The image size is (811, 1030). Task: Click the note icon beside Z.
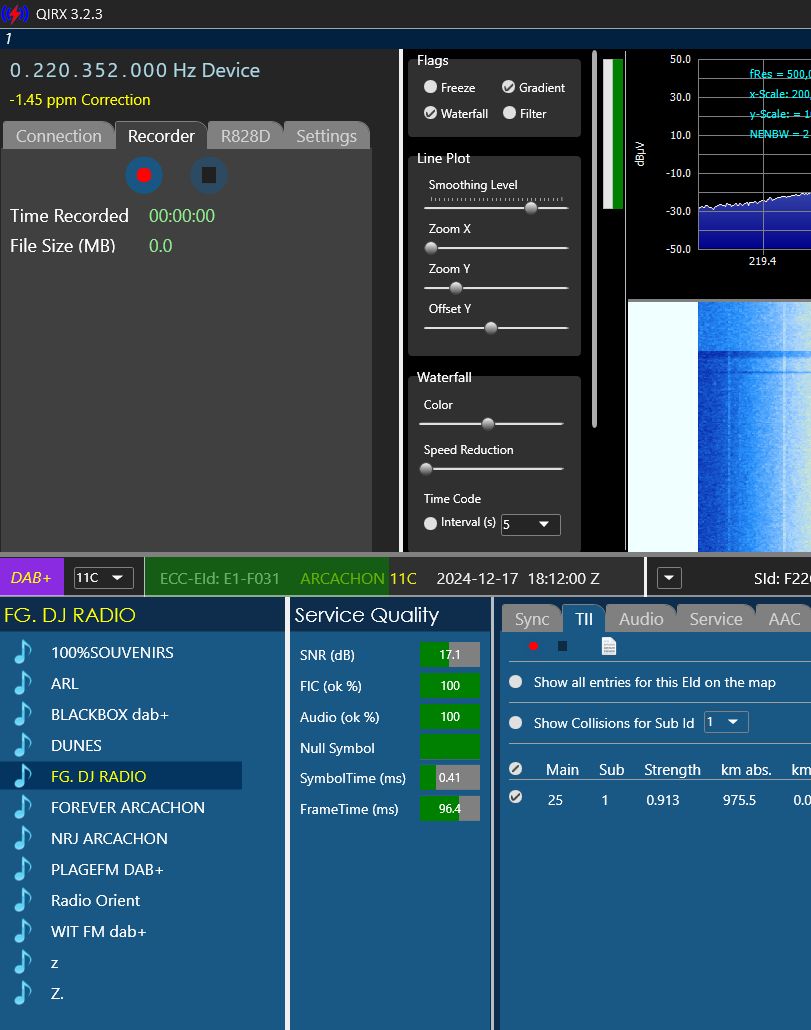pos(23,993)
